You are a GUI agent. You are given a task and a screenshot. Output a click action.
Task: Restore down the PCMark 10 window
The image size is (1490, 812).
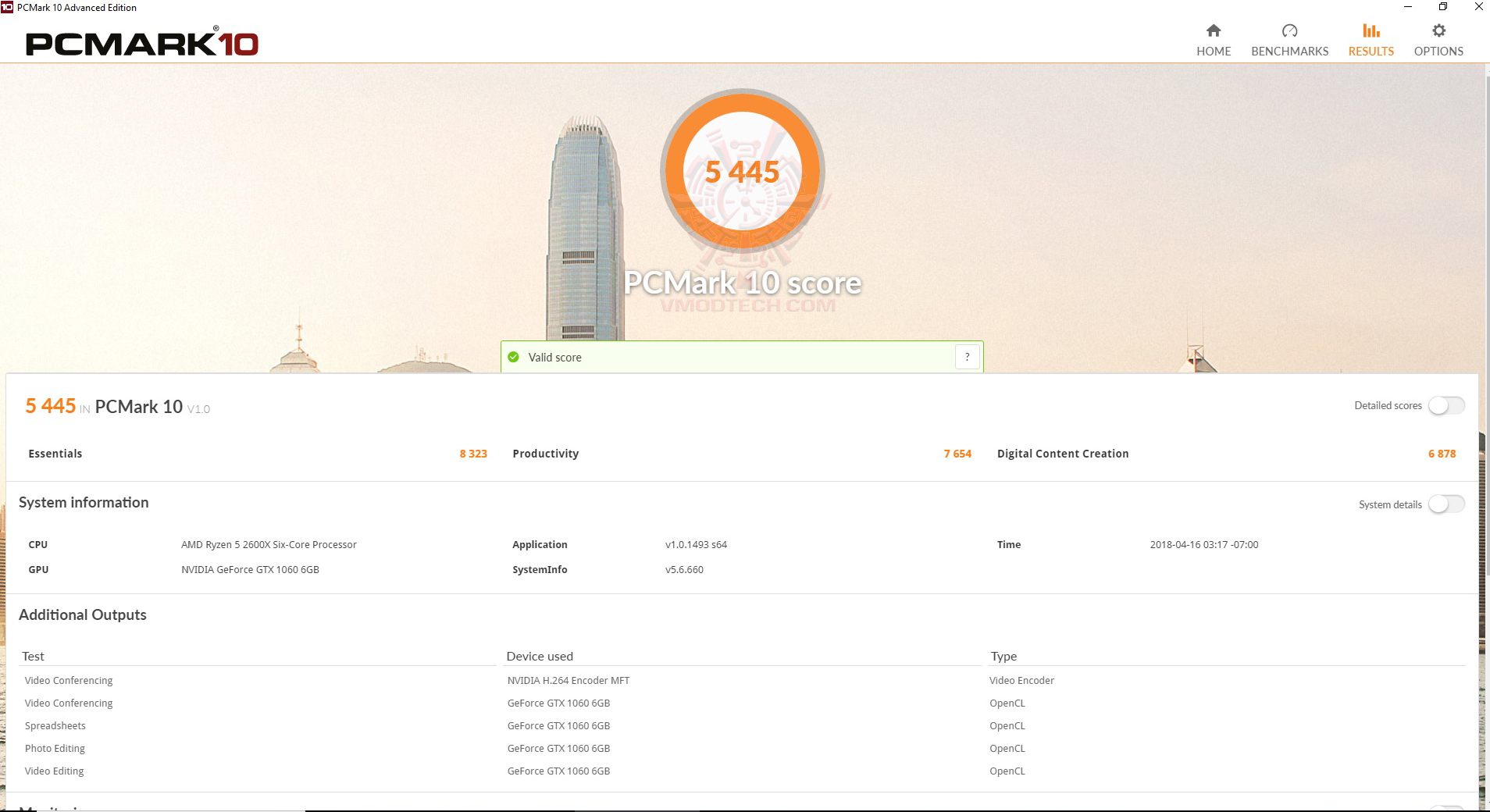coord(1443,7)
